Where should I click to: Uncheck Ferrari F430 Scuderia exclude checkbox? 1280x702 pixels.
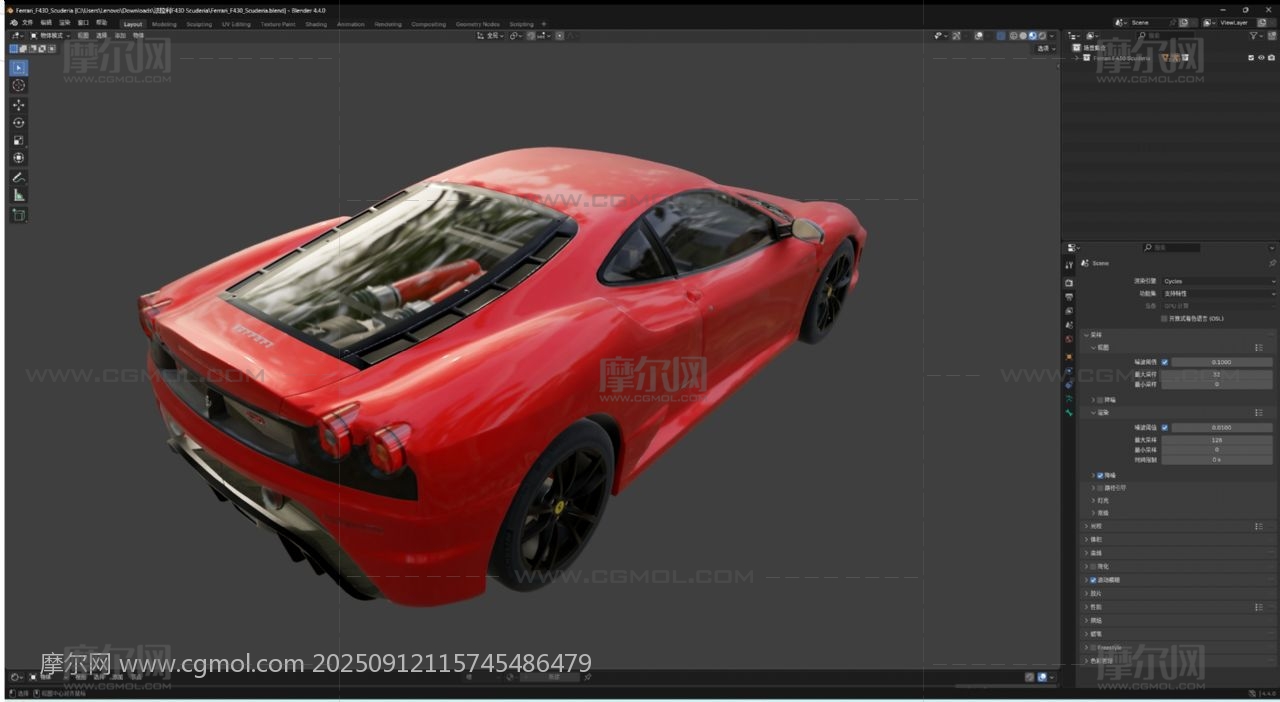coord(1251,58)
